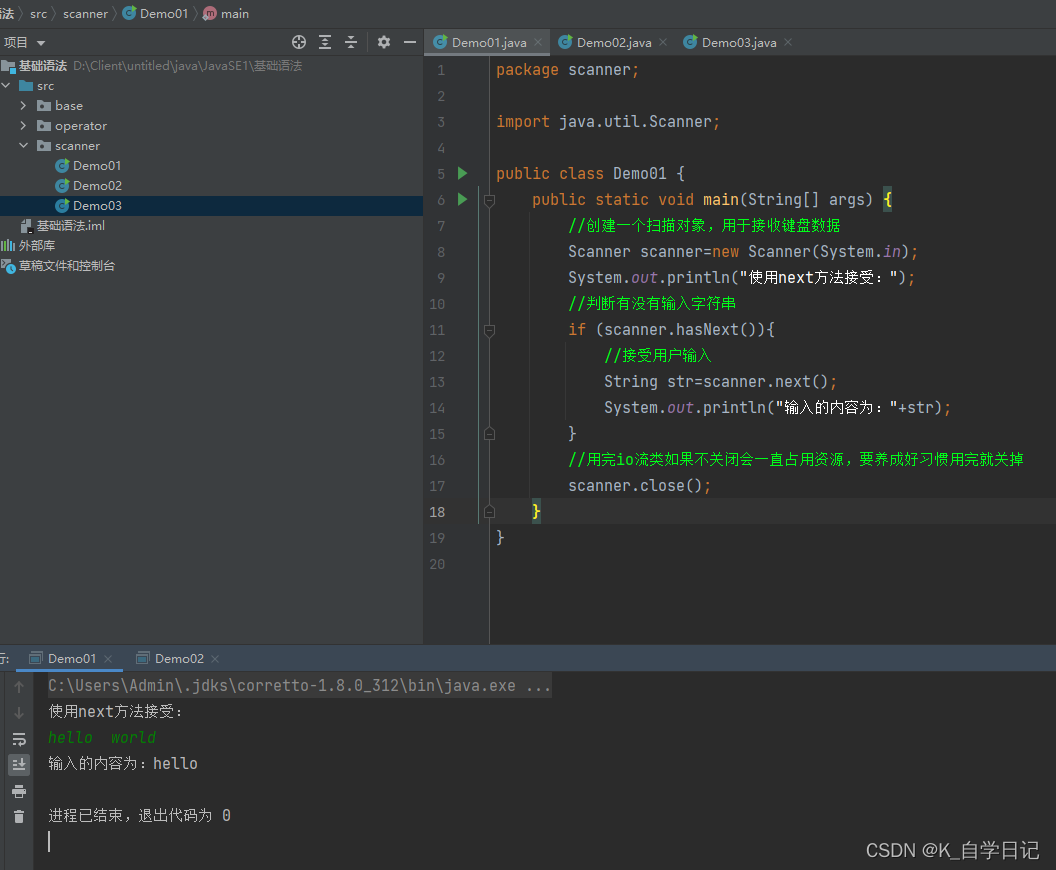Close the Demo03.java editor tab
The width and height of the screenshot is (1056, 870).
click(x=788, y=42)
